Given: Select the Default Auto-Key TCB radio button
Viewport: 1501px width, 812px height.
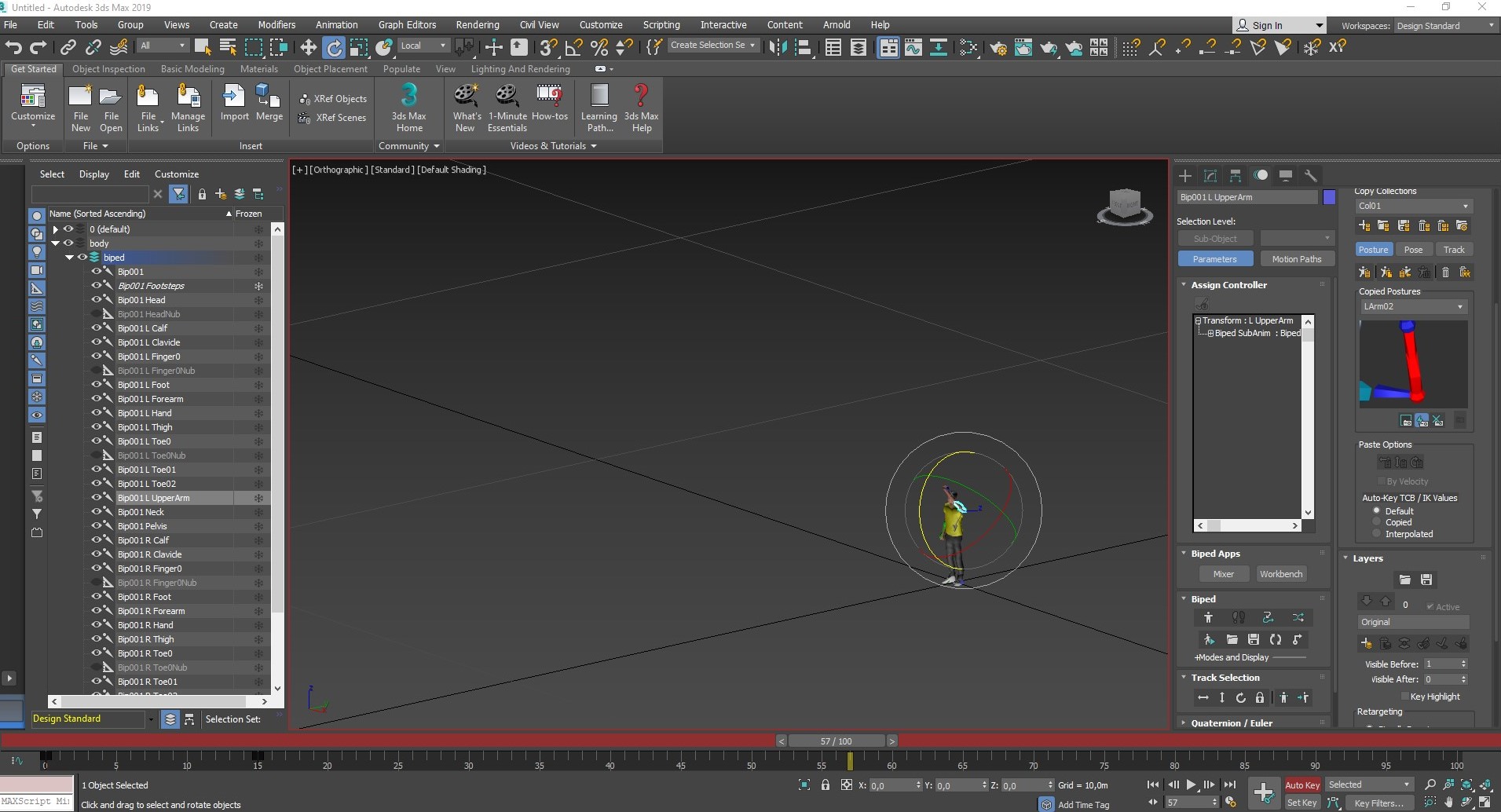Looking at the screenshot, I should pos(1376,510).
